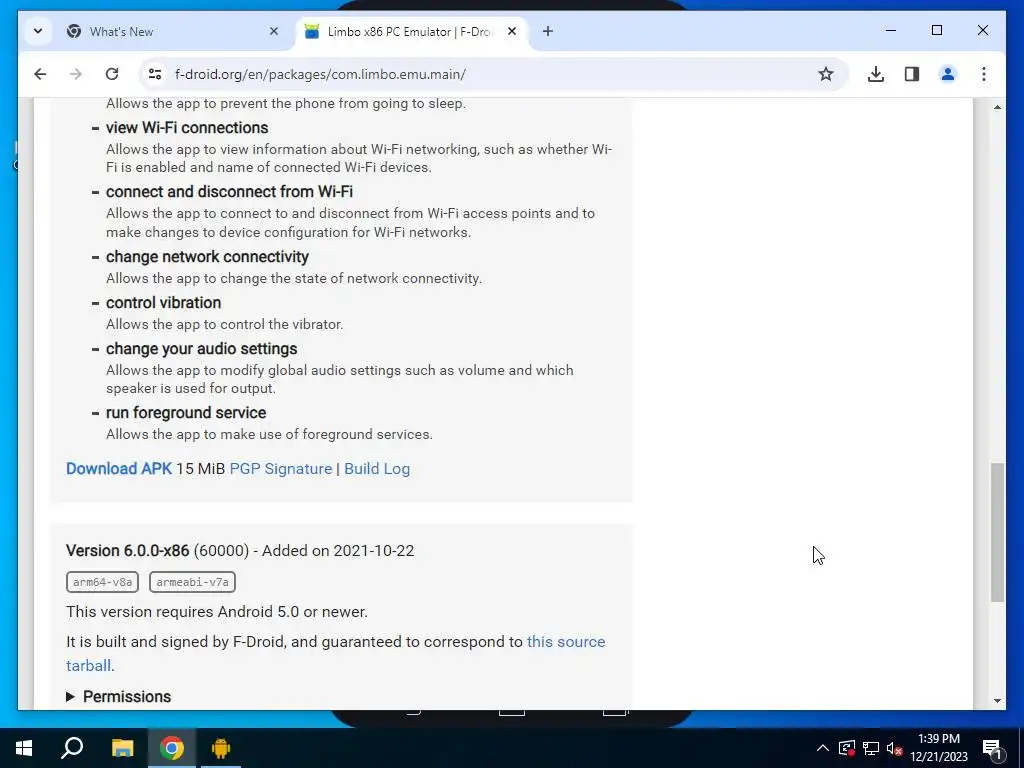Screen dimensions: 1024x768
Task: Click 'change your audio settings' heading
Action: [201, 349]
